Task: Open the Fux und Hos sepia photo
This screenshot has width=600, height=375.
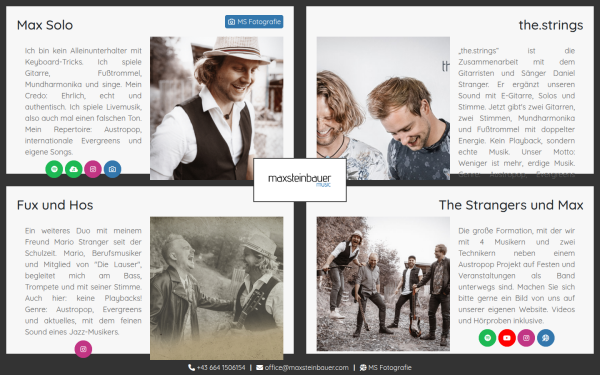Action: (x=217, y=288)
